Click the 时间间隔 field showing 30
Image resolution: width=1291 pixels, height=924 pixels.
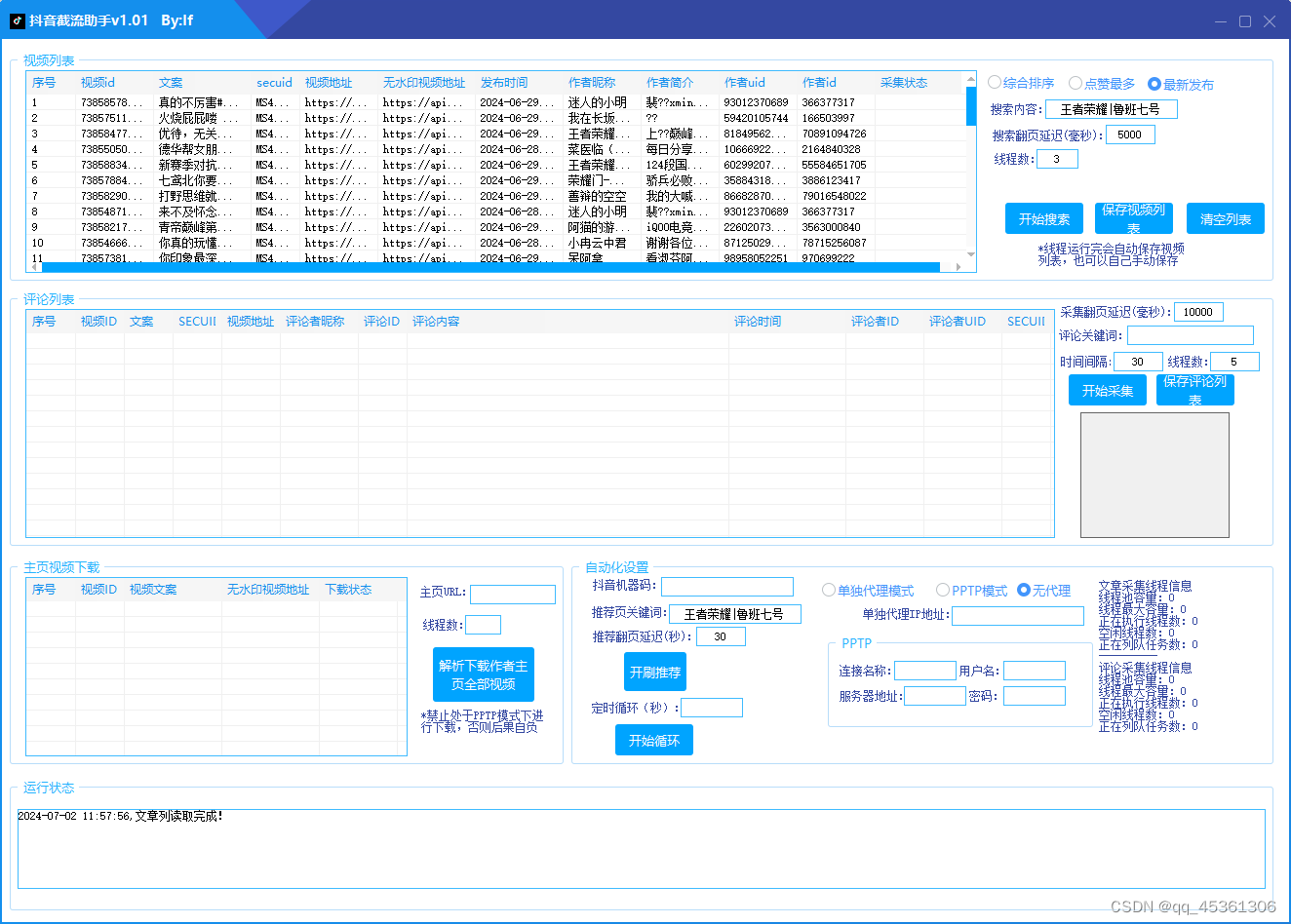[x=1138, y=362]
